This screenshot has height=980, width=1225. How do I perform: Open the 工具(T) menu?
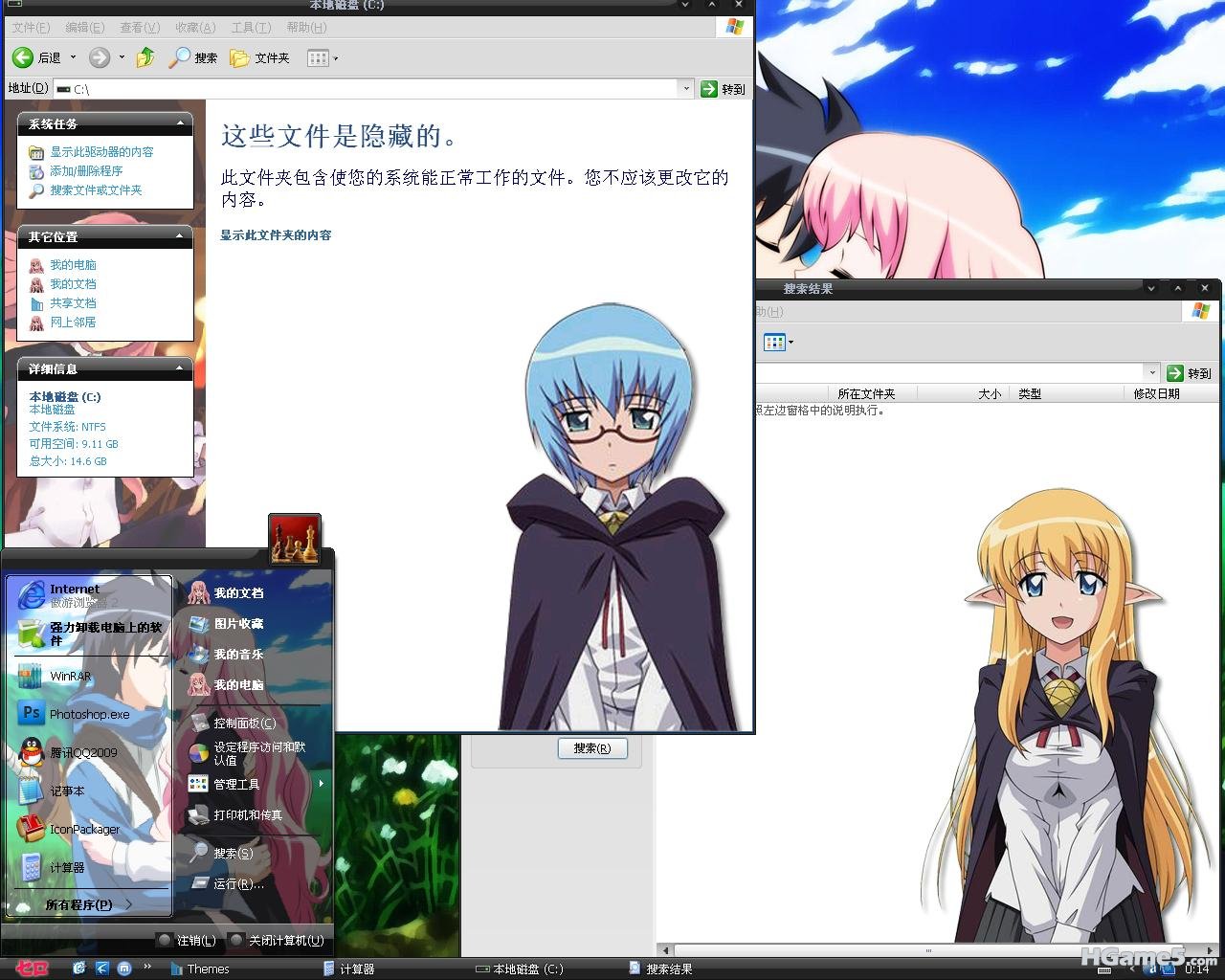251,28
